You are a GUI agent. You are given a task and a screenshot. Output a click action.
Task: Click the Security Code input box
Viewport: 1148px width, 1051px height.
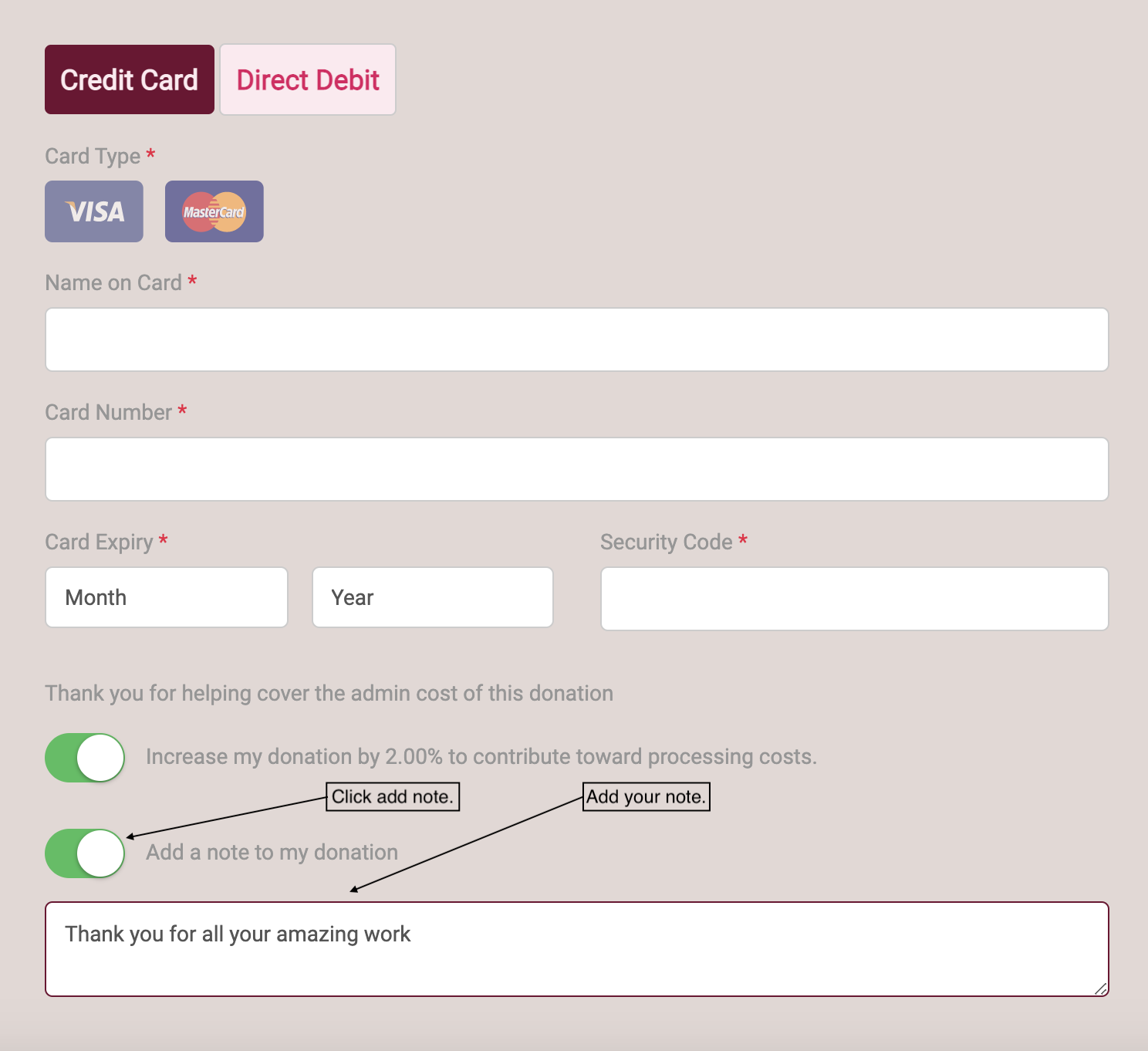coord(855,599)
